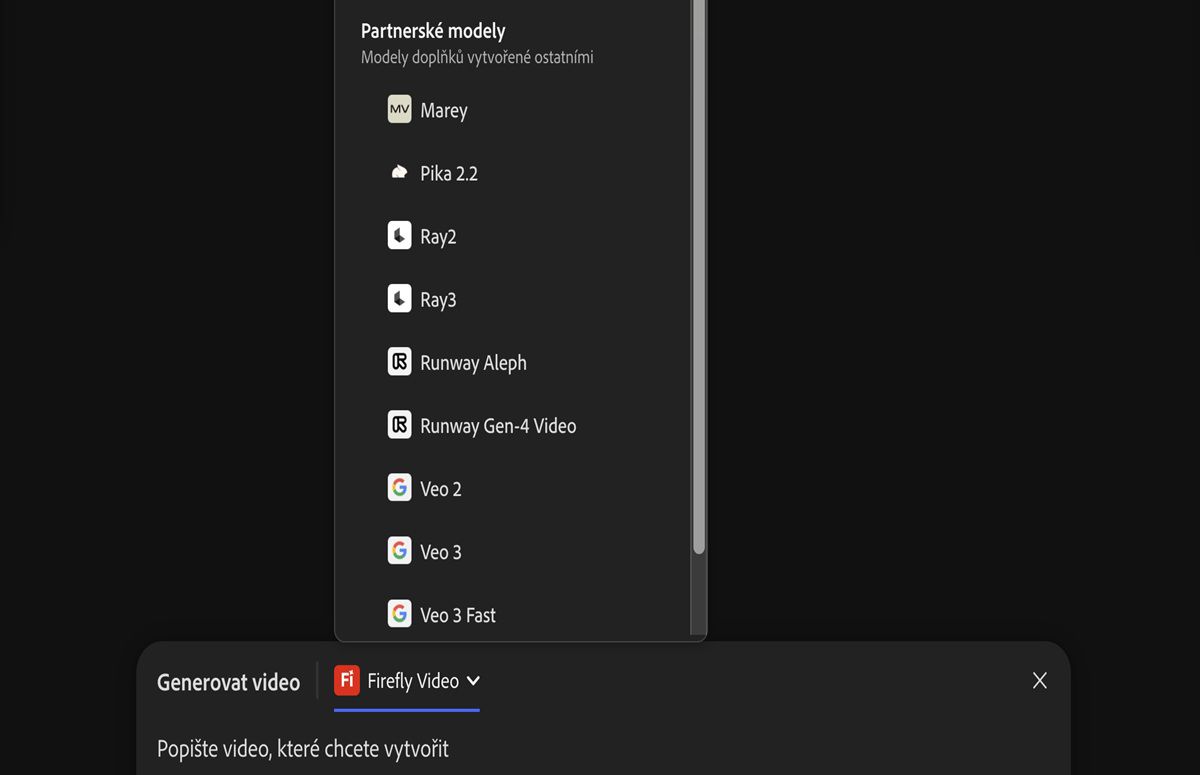The image size is (1200, 775).
Task: Select the Veo 3 model option
Action: (x=441, y=552)
